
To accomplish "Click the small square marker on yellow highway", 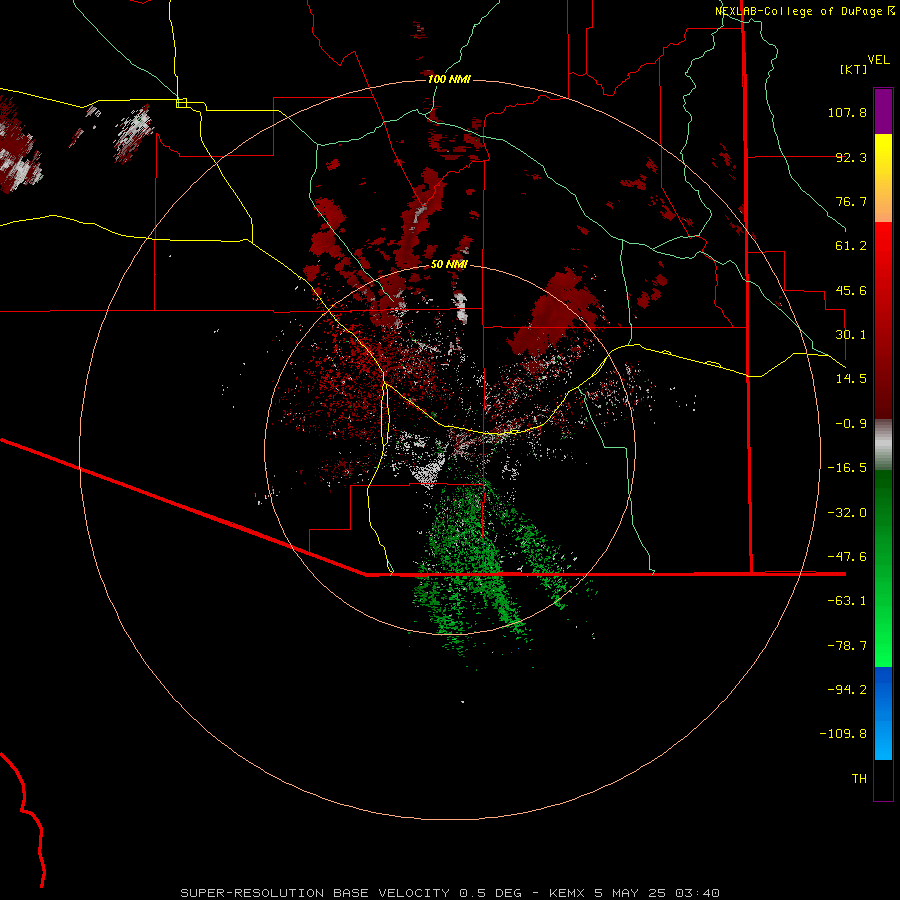I will (181, 103).
